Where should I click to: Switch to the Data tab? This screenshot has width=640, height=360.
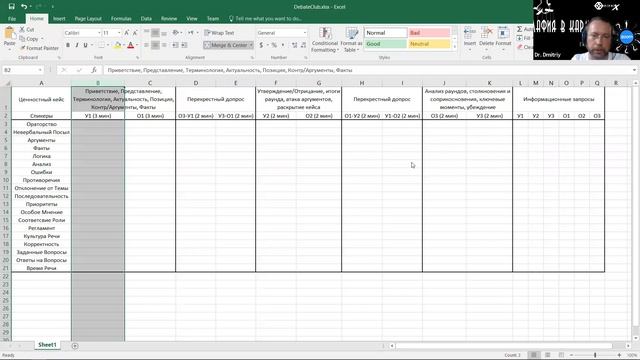point(146,19)
